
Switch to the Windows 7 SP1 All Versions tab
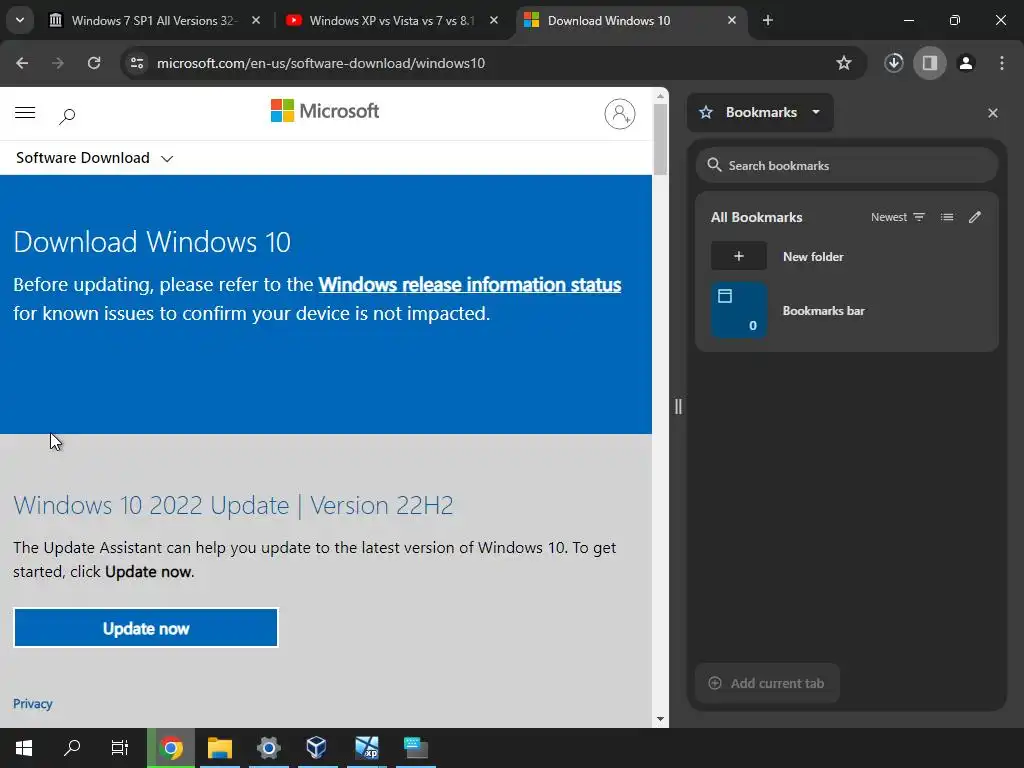click(155, 20)
